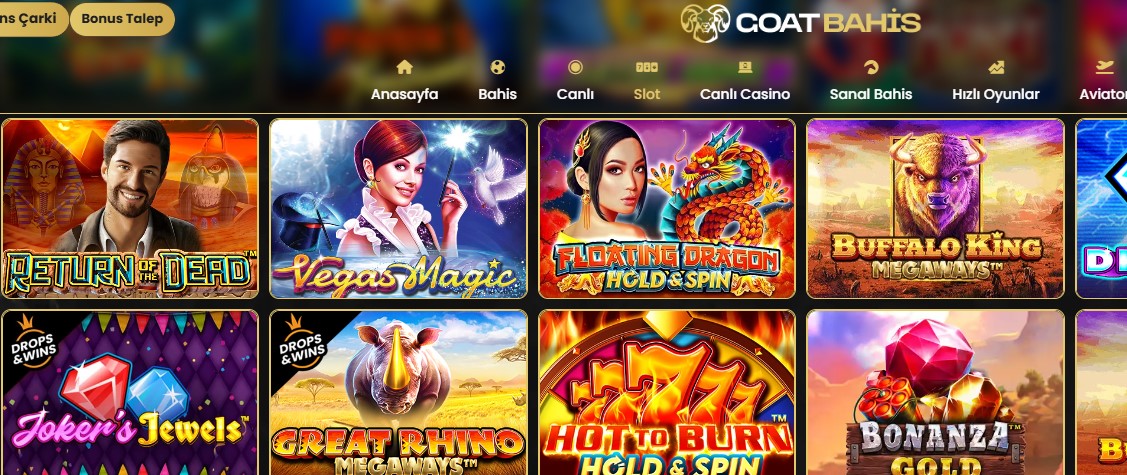
Task: Click the Slot 777 icon
Action: tap(647, 68)
